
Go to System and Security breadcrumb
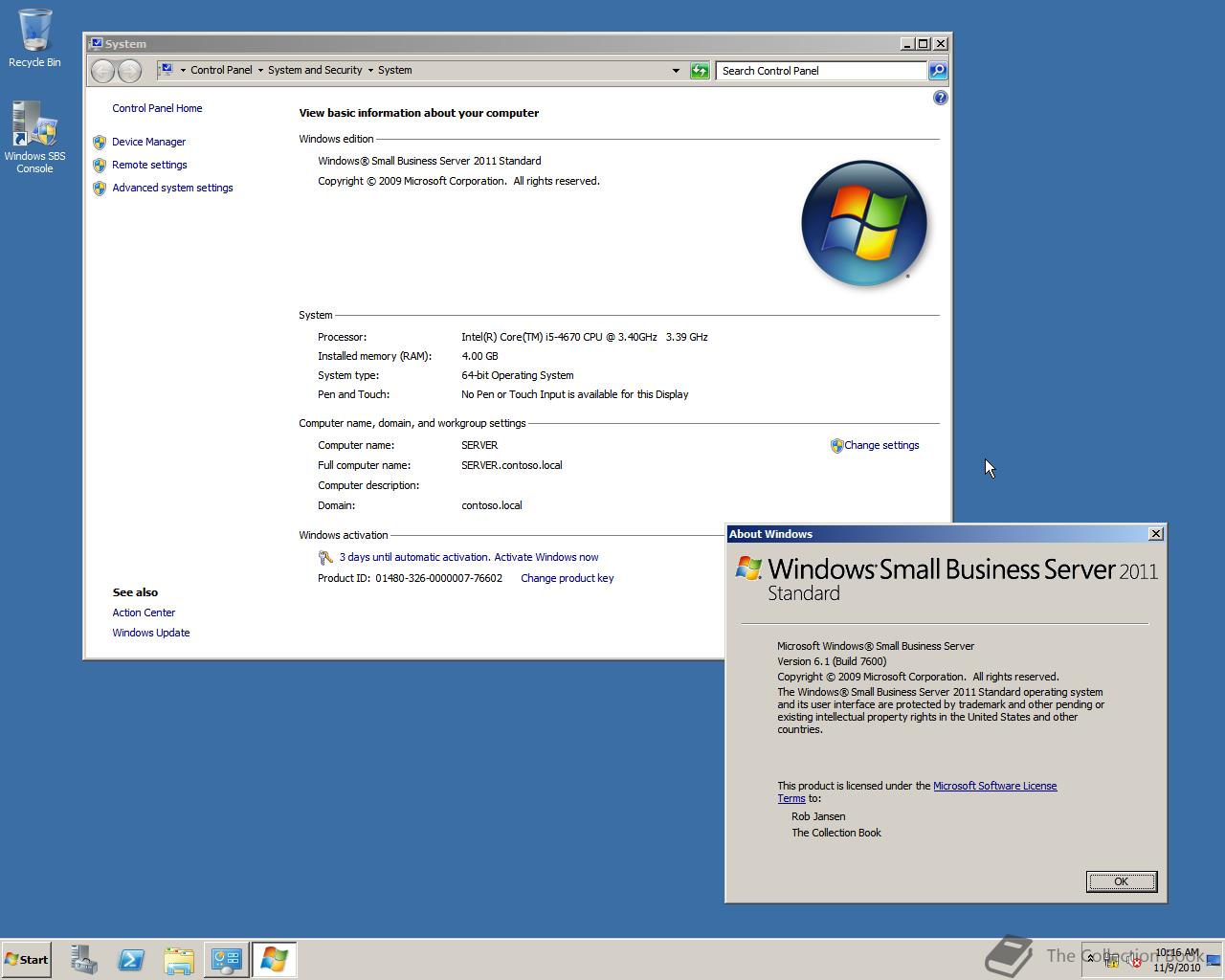(315, 70)
